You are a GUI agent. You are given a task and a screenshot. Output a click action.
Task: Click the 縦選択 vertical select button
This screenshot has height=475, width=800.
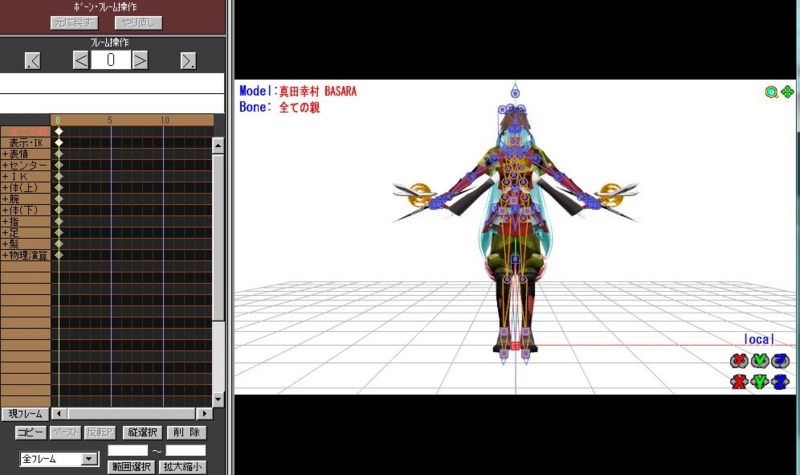tap(142, 433)
